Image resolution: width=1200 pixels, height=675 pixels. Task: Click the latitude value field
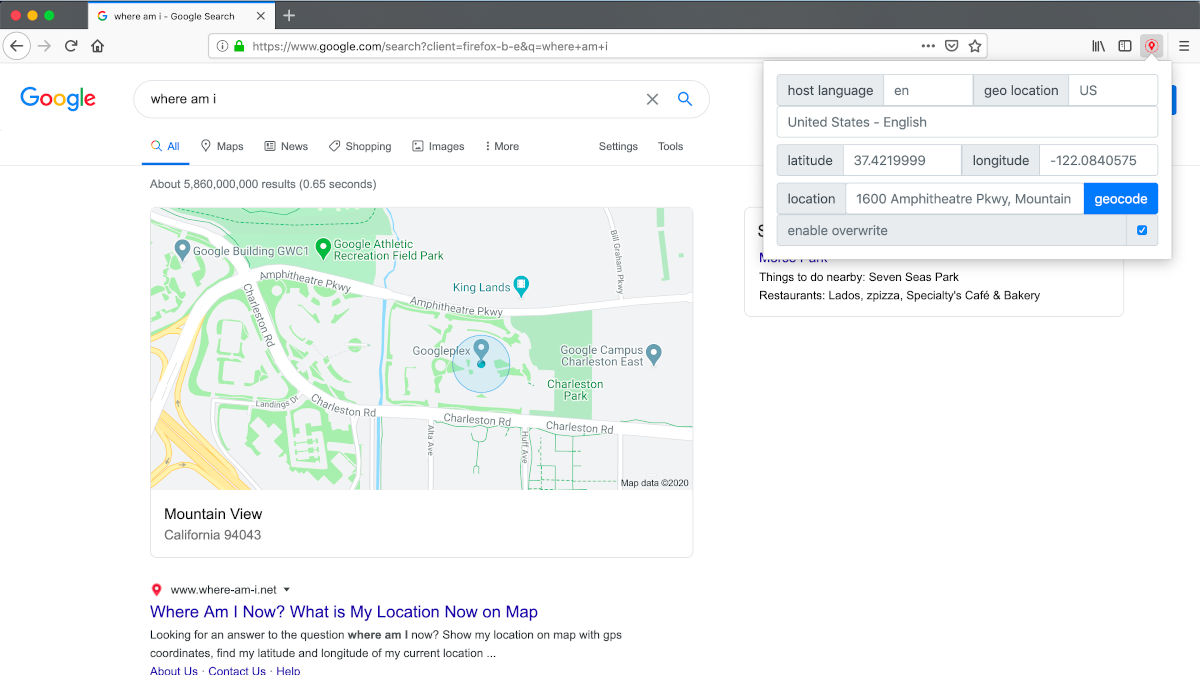902,160
